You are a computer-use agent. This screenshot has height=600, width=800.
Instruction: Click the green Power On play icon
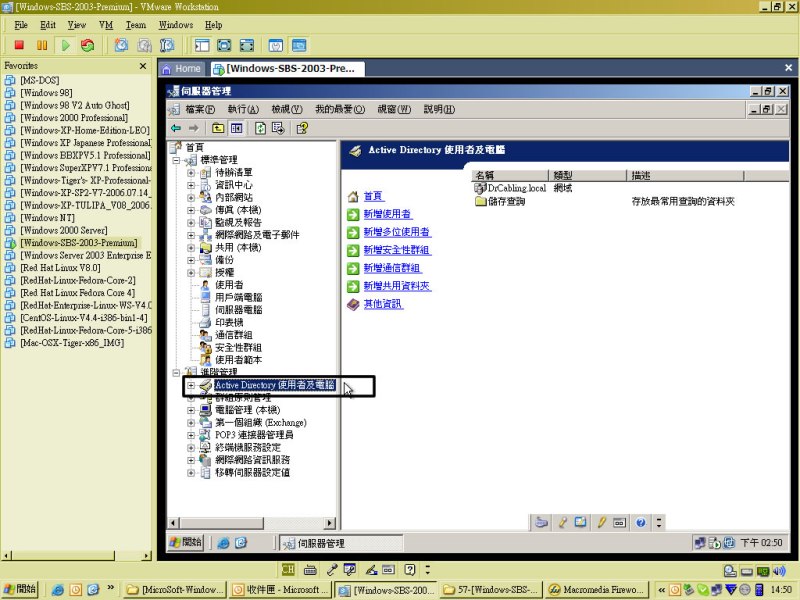point(65,45)
